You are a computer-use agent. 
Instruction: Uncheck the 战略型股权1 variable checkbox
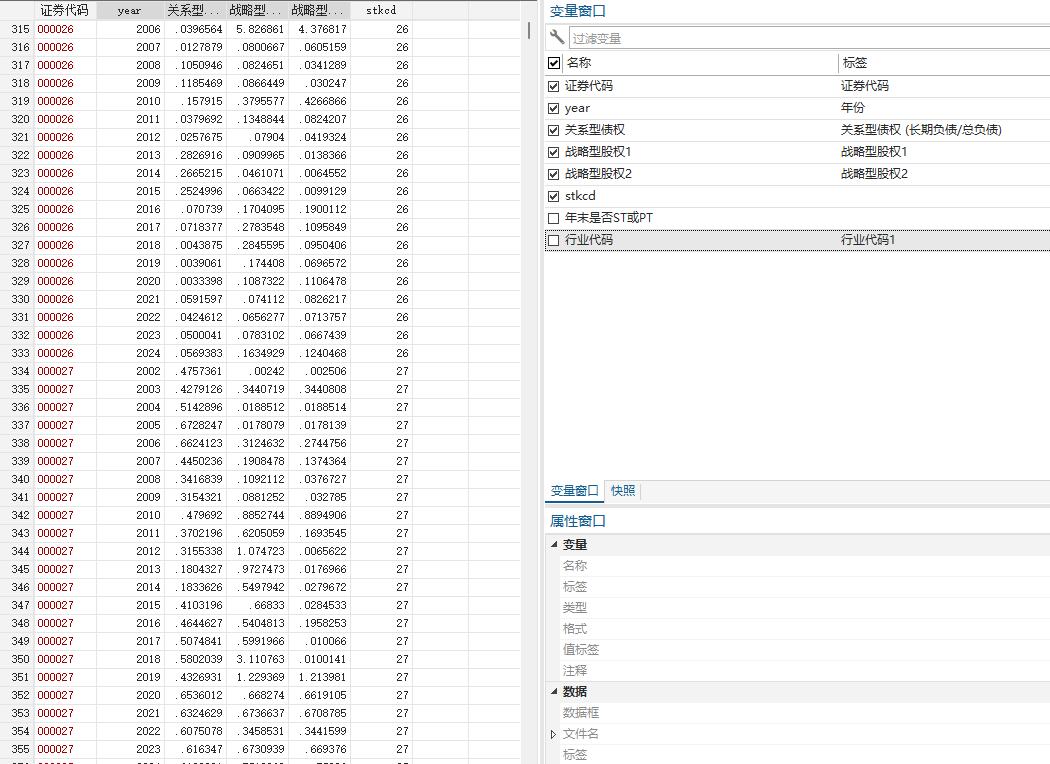coord(555,152)
